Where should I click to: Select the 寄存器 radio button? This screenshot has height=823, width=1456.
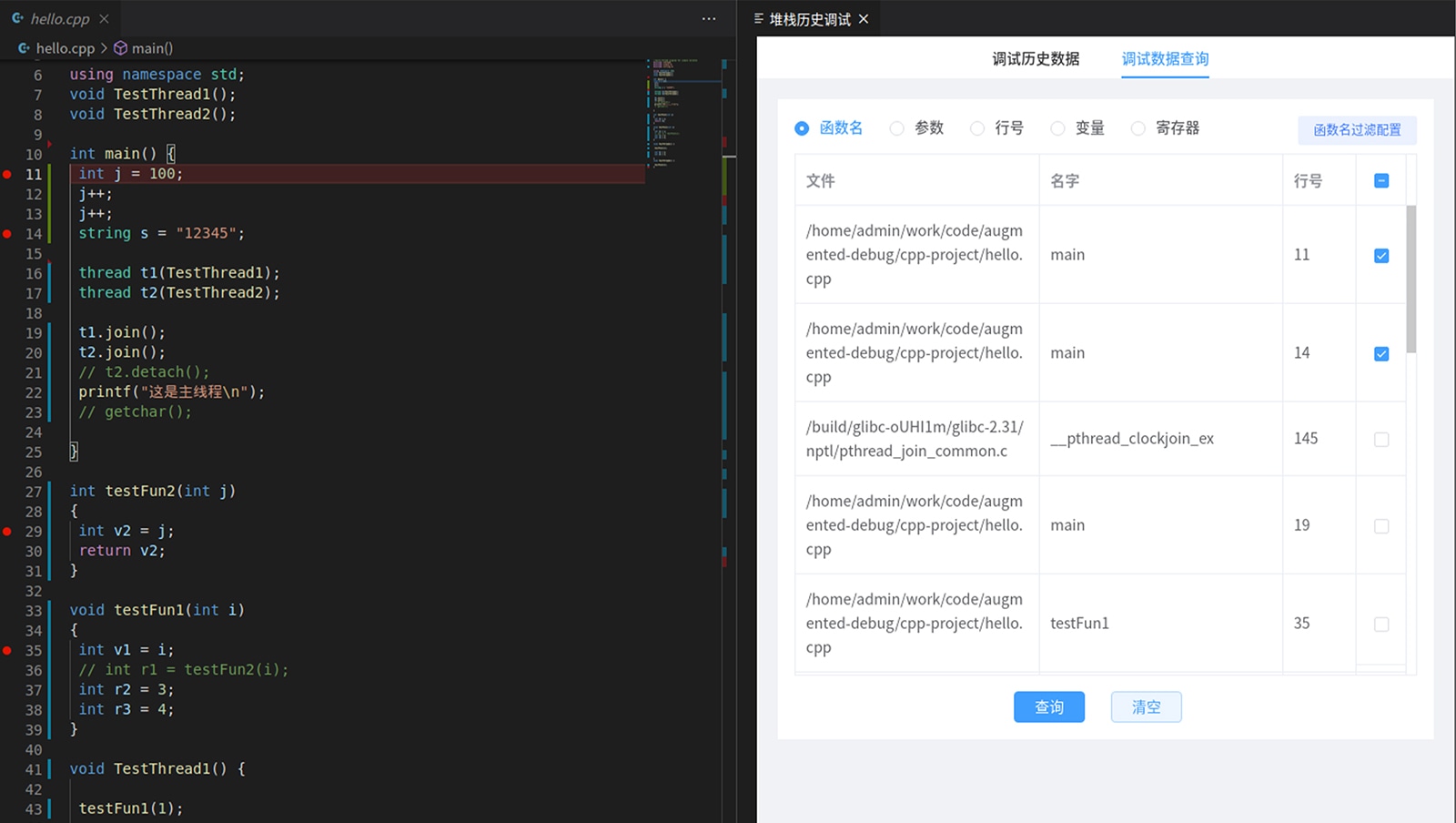(x=1138, y=128)
